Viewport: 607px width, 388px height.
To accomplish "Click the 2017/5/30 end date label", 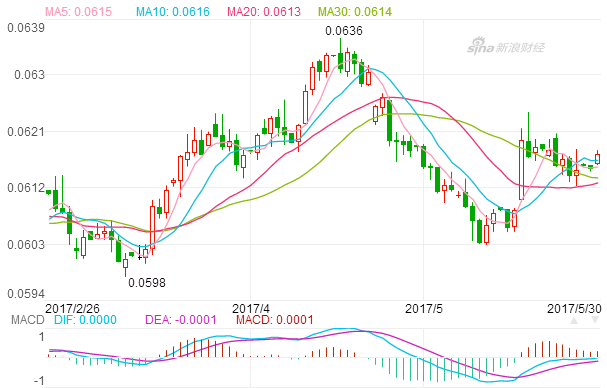I will pos(574,309).
